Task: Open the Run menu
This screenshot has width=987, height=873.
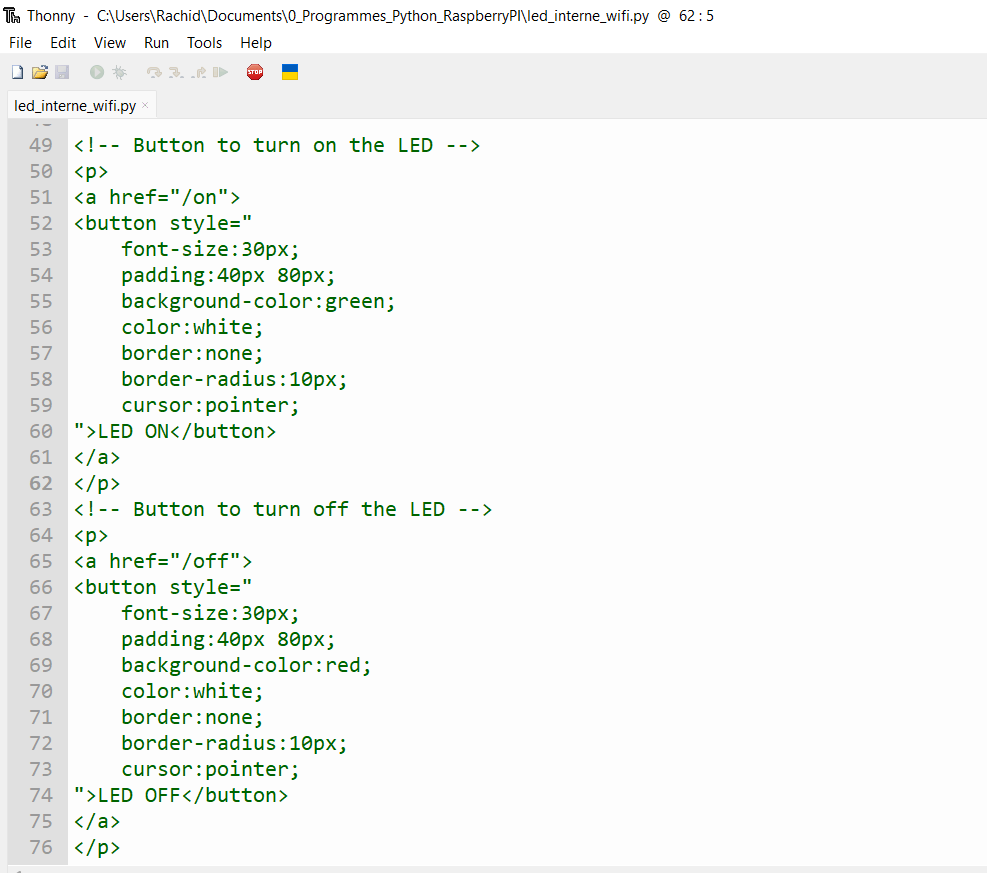Action: pyautogui.click(x=156, y=43)
